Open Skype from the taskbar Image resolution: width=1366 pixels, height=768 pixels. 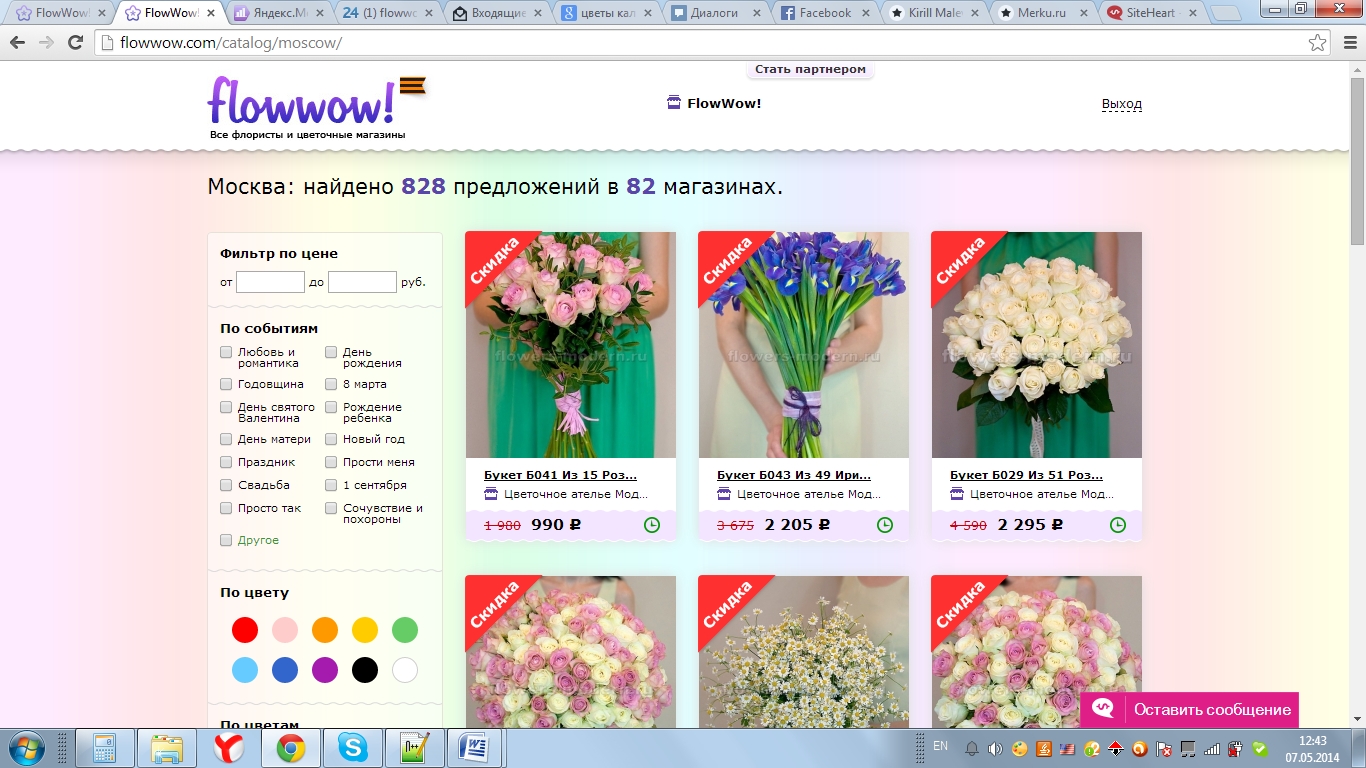(351, 747)
